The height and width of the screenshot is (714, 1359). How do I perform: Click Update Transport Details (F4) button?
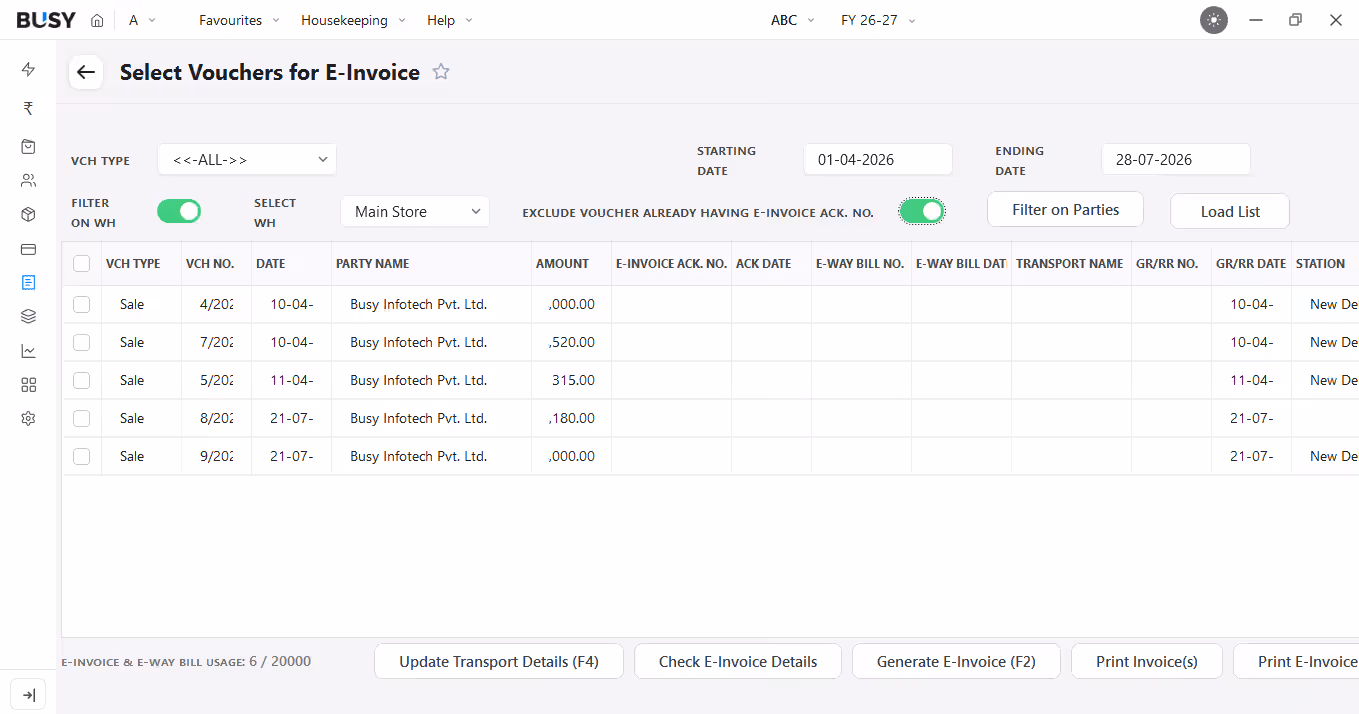tap(499, 662)
